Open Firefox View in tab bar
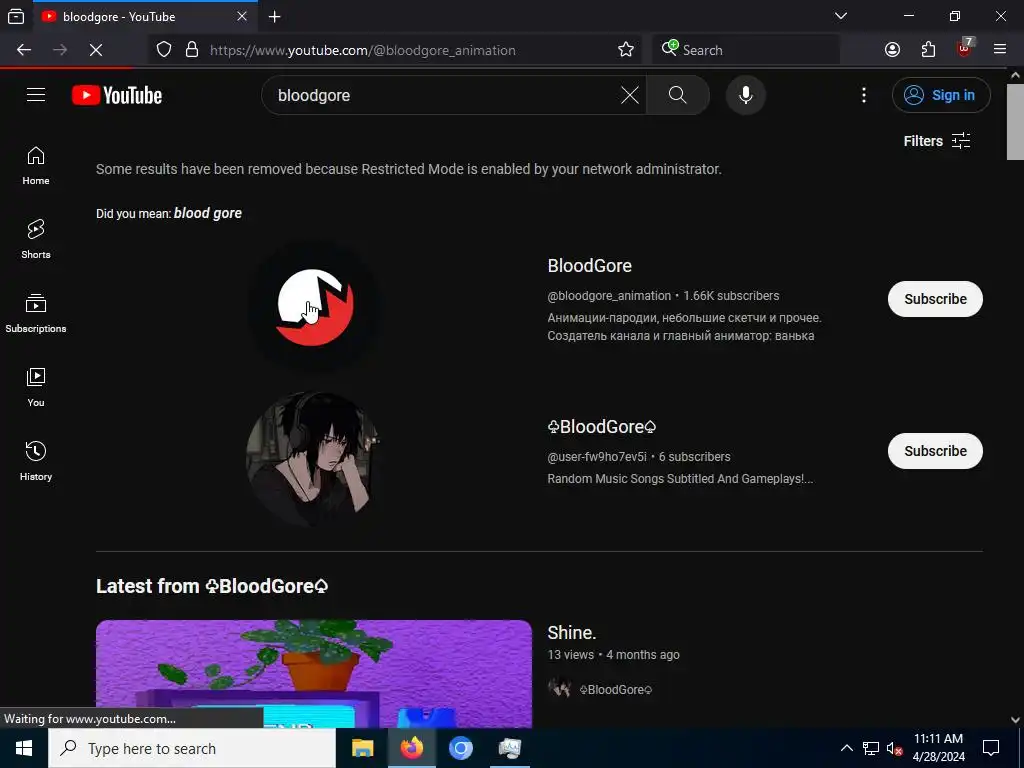The width and height of the screenshot is (1024, 768). (16, 16)
